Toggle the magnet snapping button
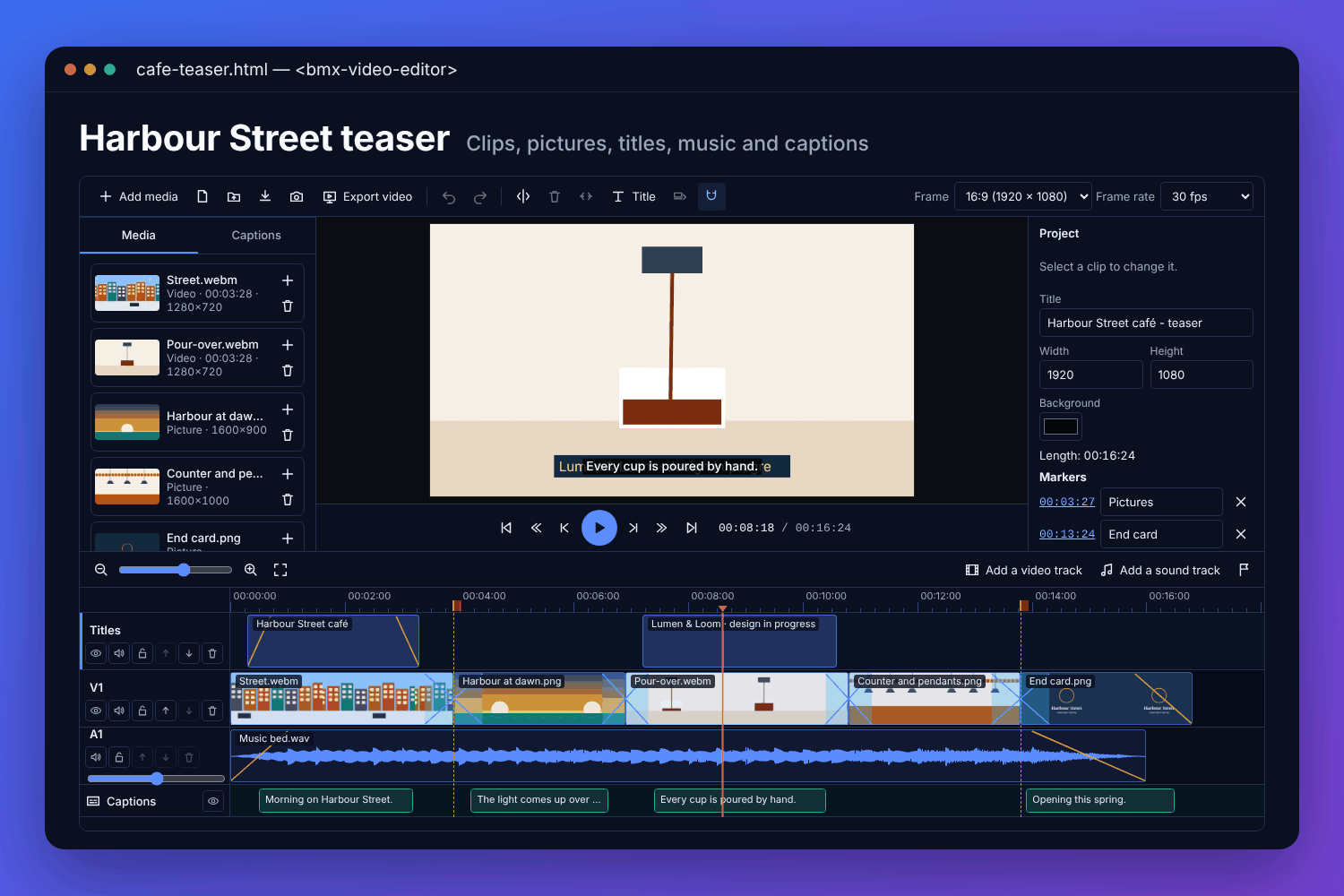 (x=711, y=196)
